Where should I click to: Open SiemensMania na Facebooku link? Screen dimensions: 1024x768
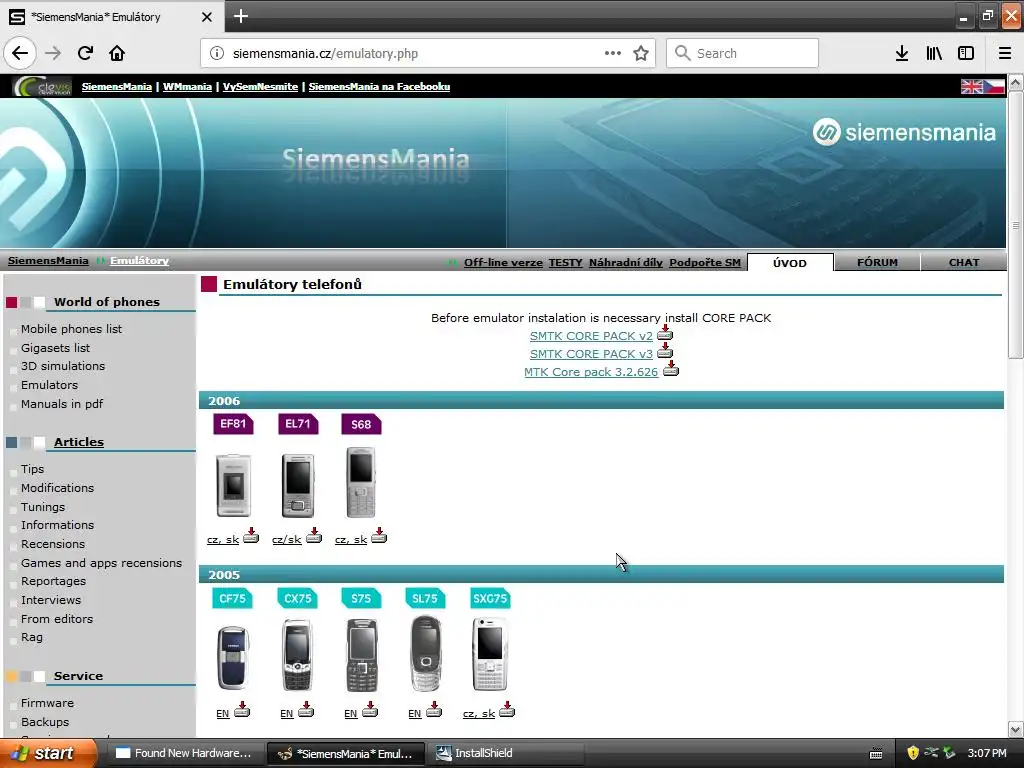point(379,87)
